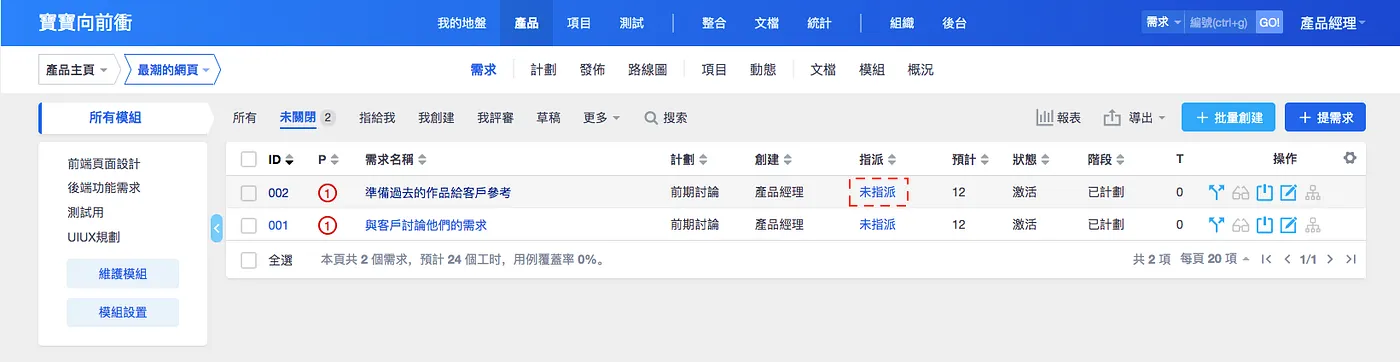Sort the list by ID column arrows
Viewport: 1400px width, 362px height.
tap(290, 159)
